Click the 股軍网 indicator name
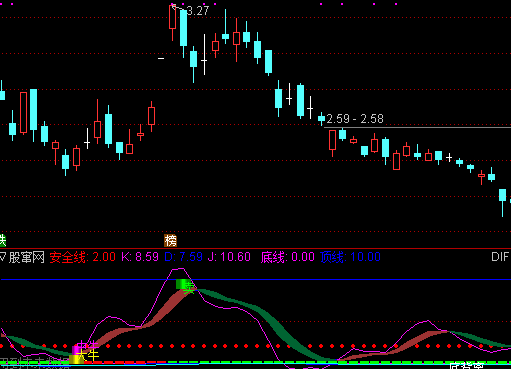Screen dimensions: 511x369 pos(27,257)
